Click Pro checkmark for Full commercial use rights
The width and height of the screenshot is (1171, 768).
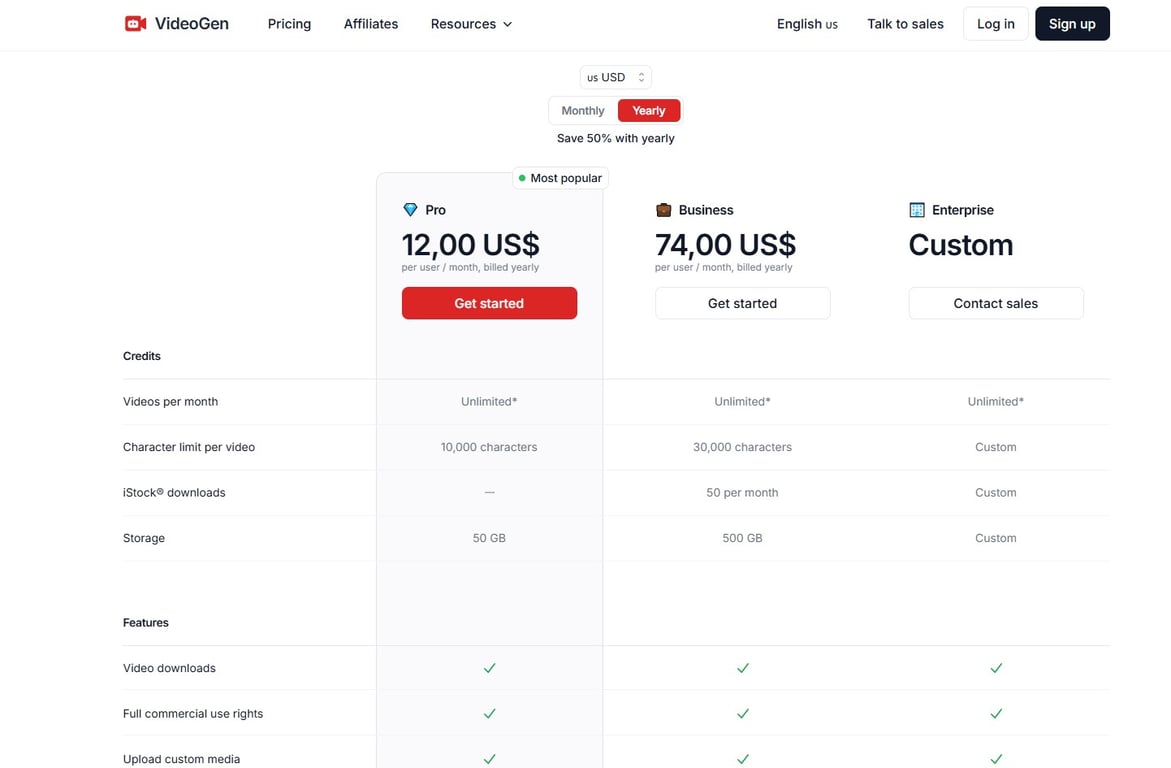click(x=489, y=713)
